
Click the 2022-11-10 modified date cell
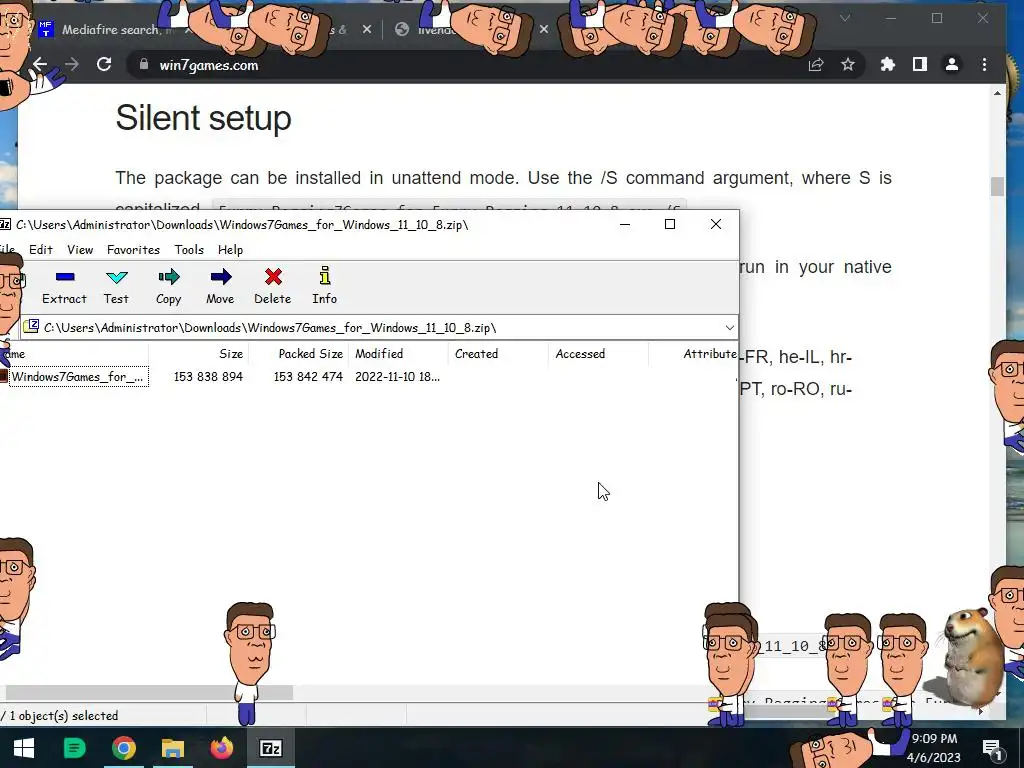[397, 376]
